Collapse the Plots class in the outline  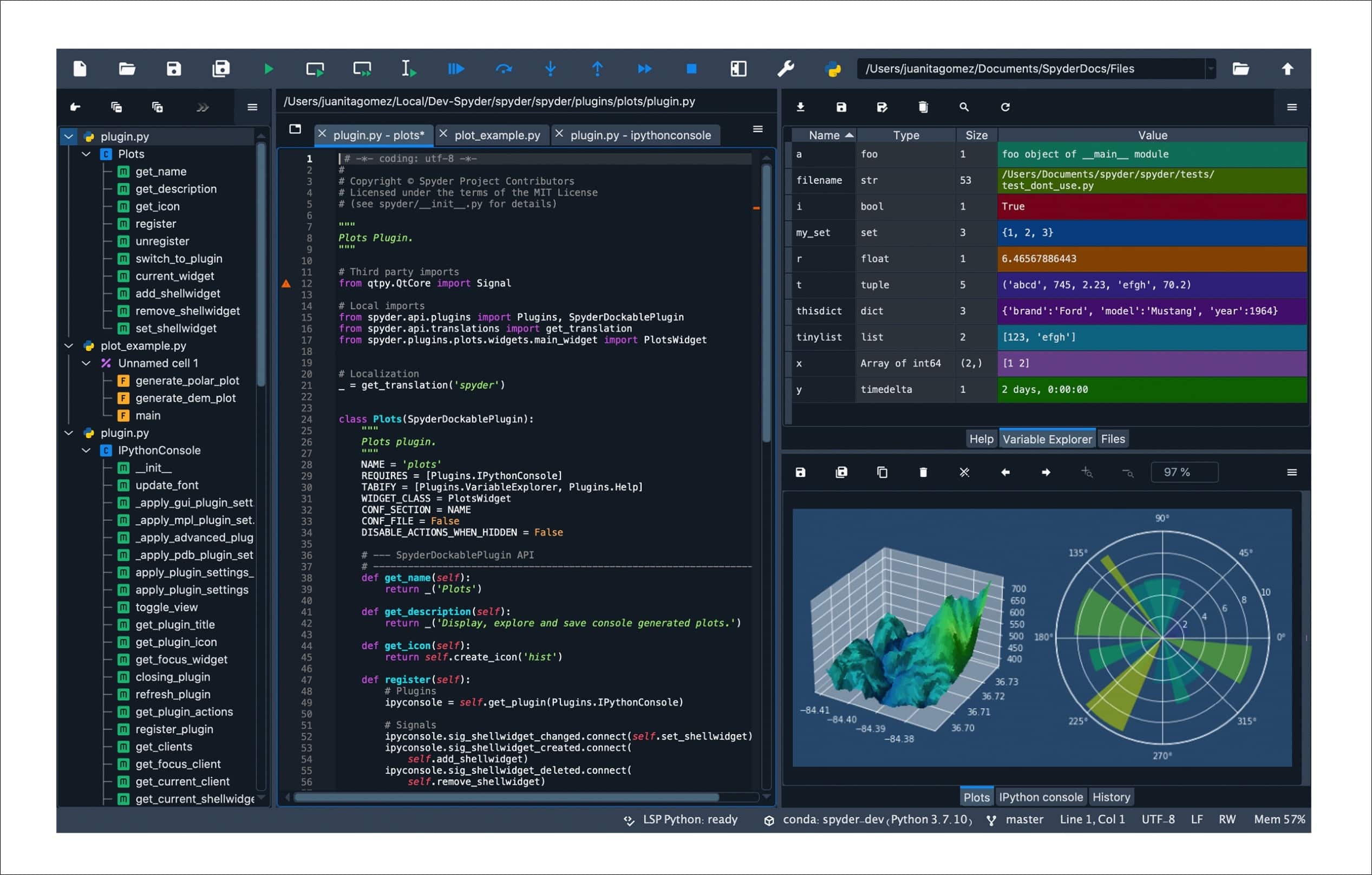(x=86, y=154)
